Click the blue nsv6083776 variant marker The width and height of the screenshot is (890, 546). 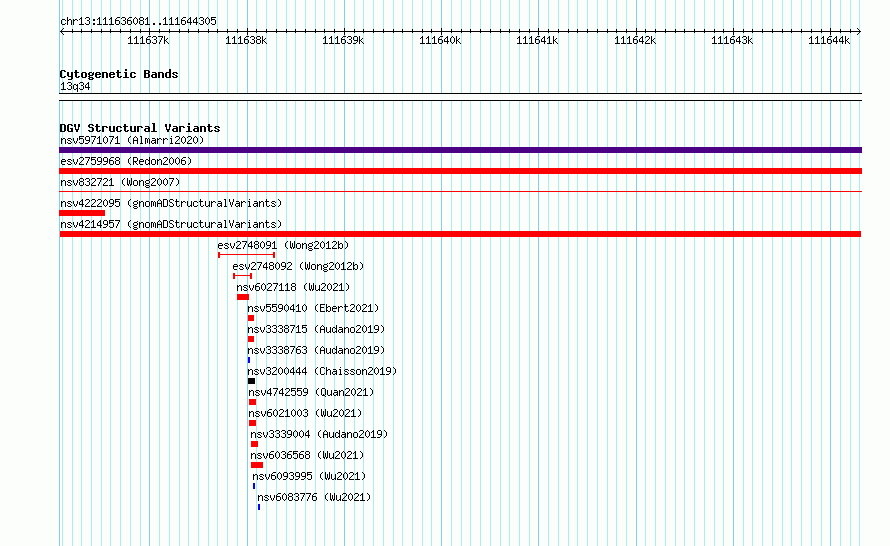[x=259, y=507]
